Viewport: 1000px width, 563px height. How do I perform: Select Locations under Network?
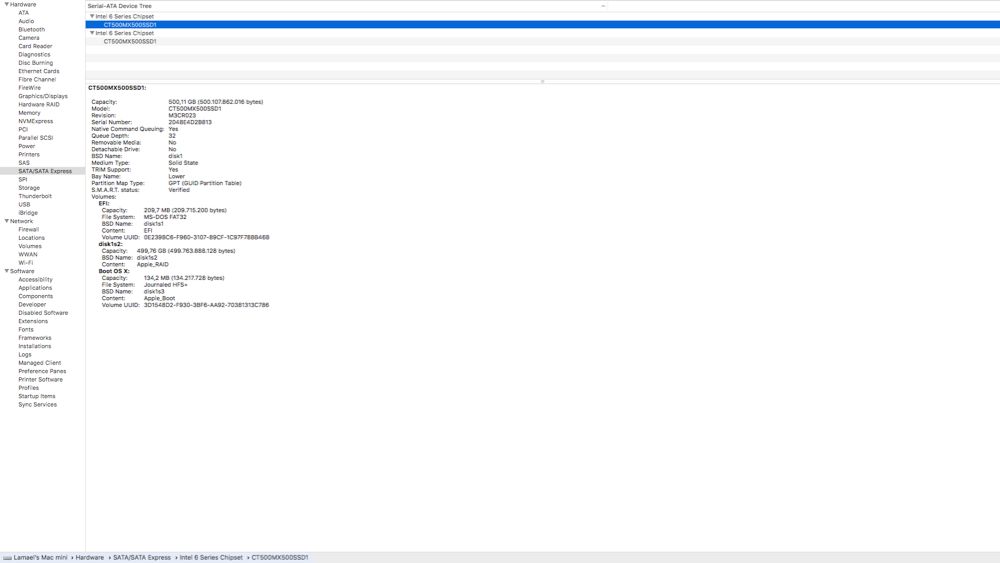(32, 237)
